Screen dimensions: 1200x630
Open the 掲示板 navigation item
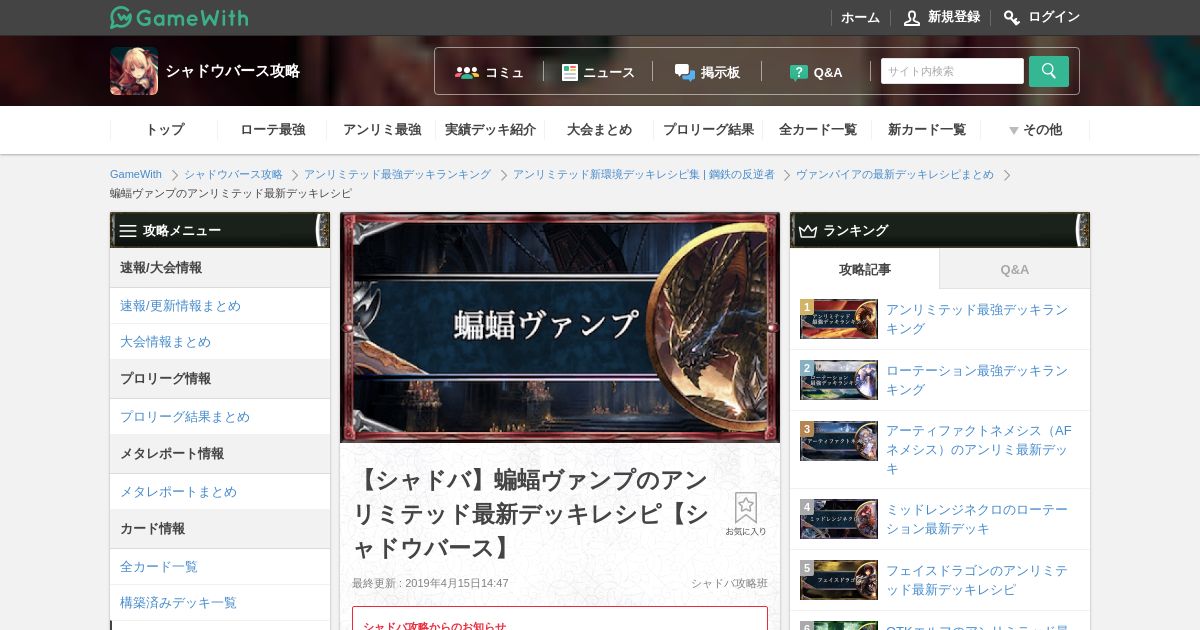707,72
